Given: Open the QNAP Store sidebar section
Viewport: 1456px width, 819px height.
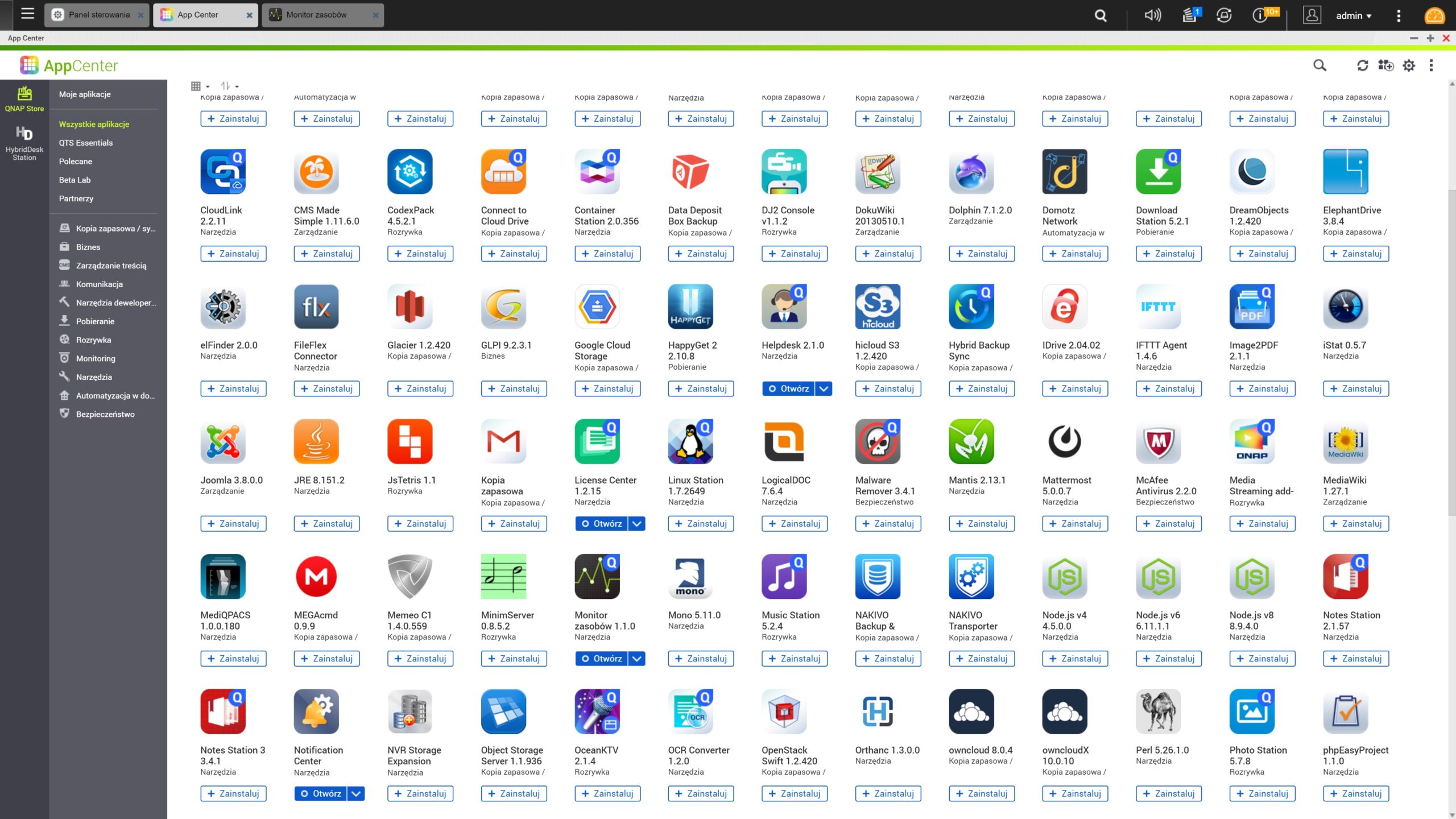Looking at the screenshot, I should click(24, 99).
